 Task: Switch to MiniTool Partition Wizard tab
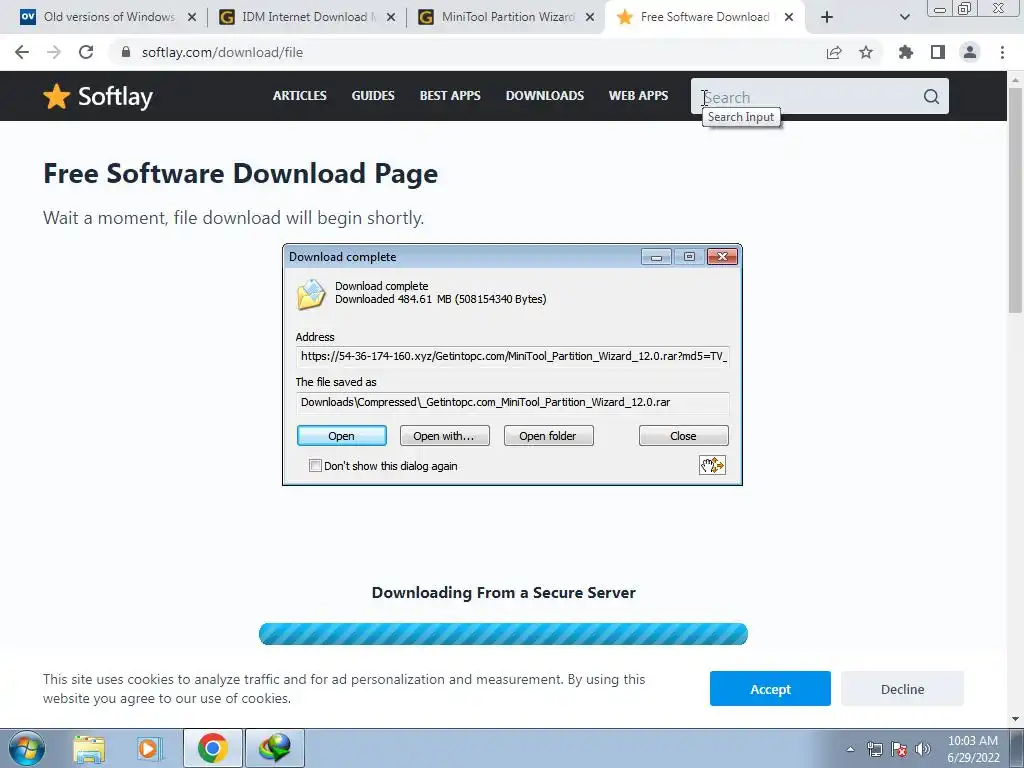(x=505, y=17)
